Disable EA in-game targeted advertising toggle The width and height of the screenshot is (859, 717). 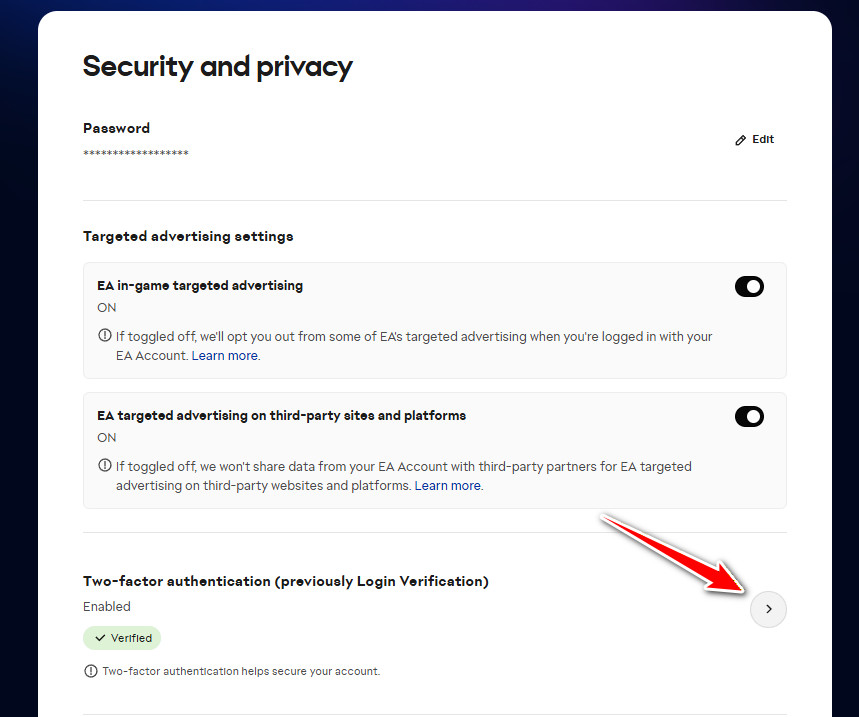(x=749, y=287)
